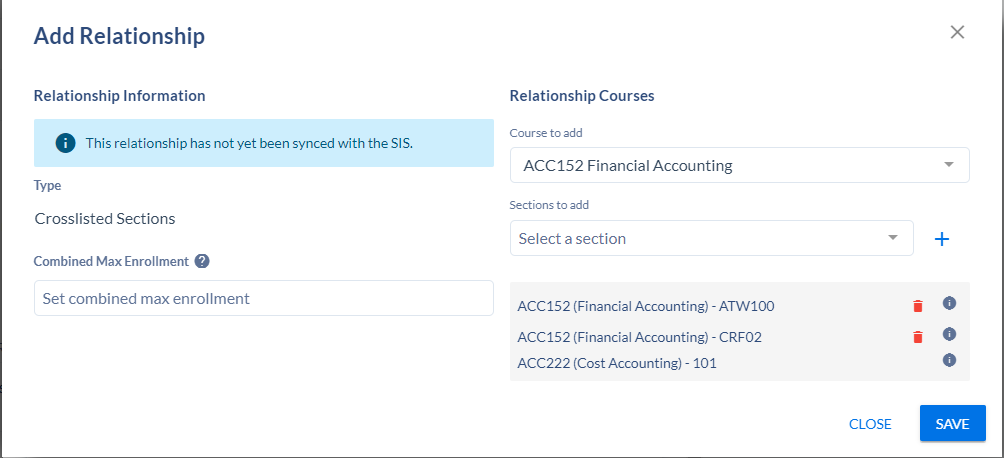Click the ACC152 Financial Accounting course text
The height and width of the screenshot is (458, 1004).
(x=628, y=166)
